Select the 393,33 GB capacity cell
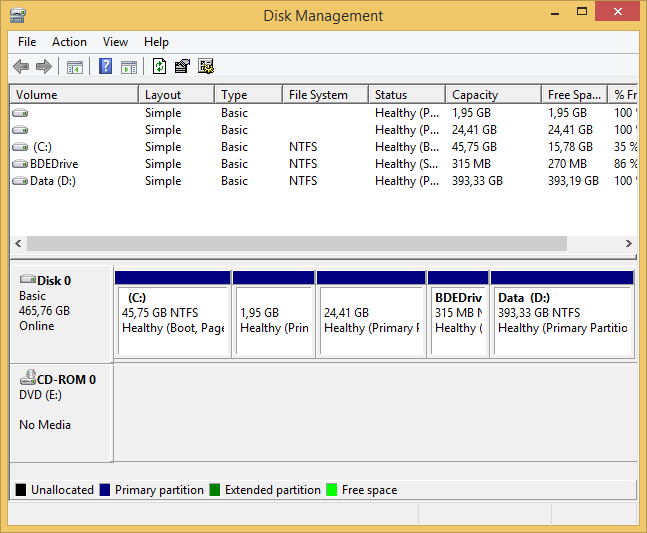The image size is (647, 533). point(477,181)
